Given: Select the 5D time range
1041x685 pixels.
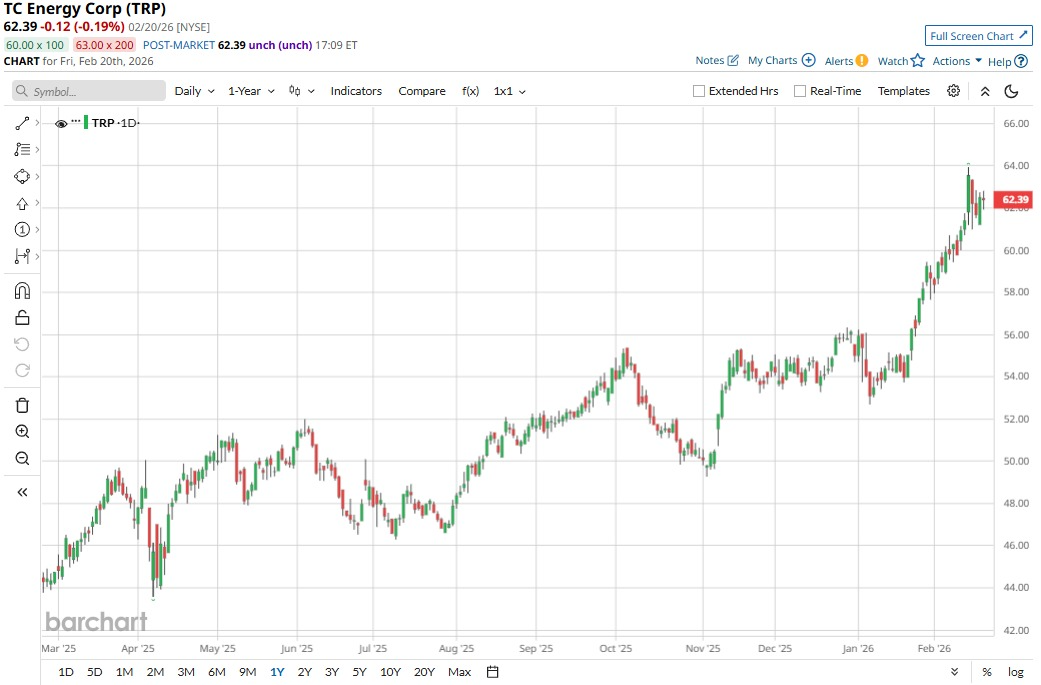Looking at the screenshot, I should point(94,672).
